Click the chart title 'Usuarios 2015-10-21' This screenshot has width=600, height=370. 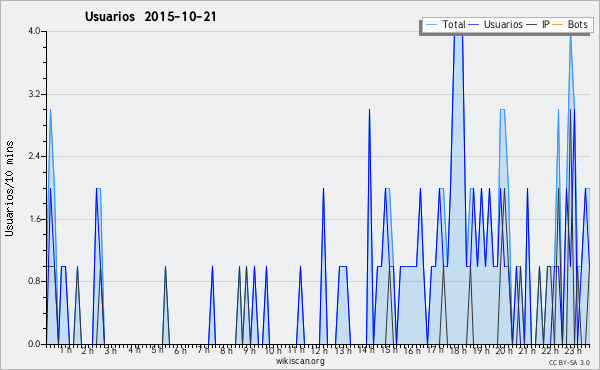[x=150, y=17]
